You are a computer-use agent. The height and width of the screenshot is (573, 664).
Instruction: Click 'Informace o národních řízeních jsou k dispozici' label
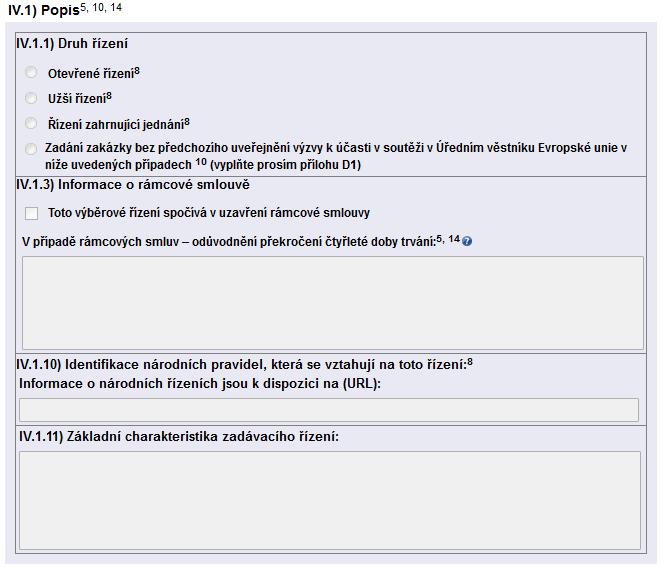click(200, 384)
